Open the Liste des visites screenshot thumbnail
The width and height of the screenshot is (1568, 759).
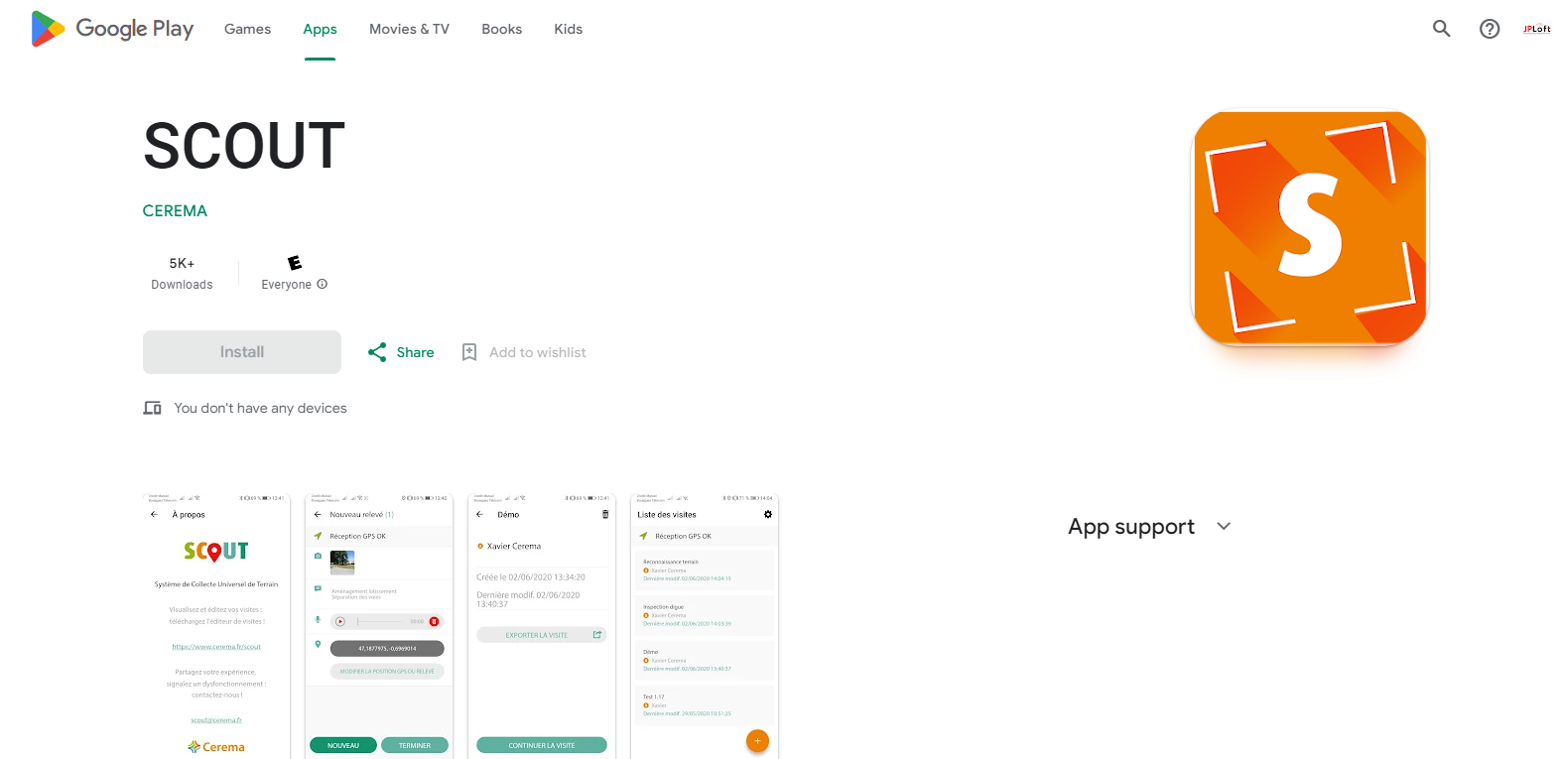pyautogui.click(x=705, y=626)
